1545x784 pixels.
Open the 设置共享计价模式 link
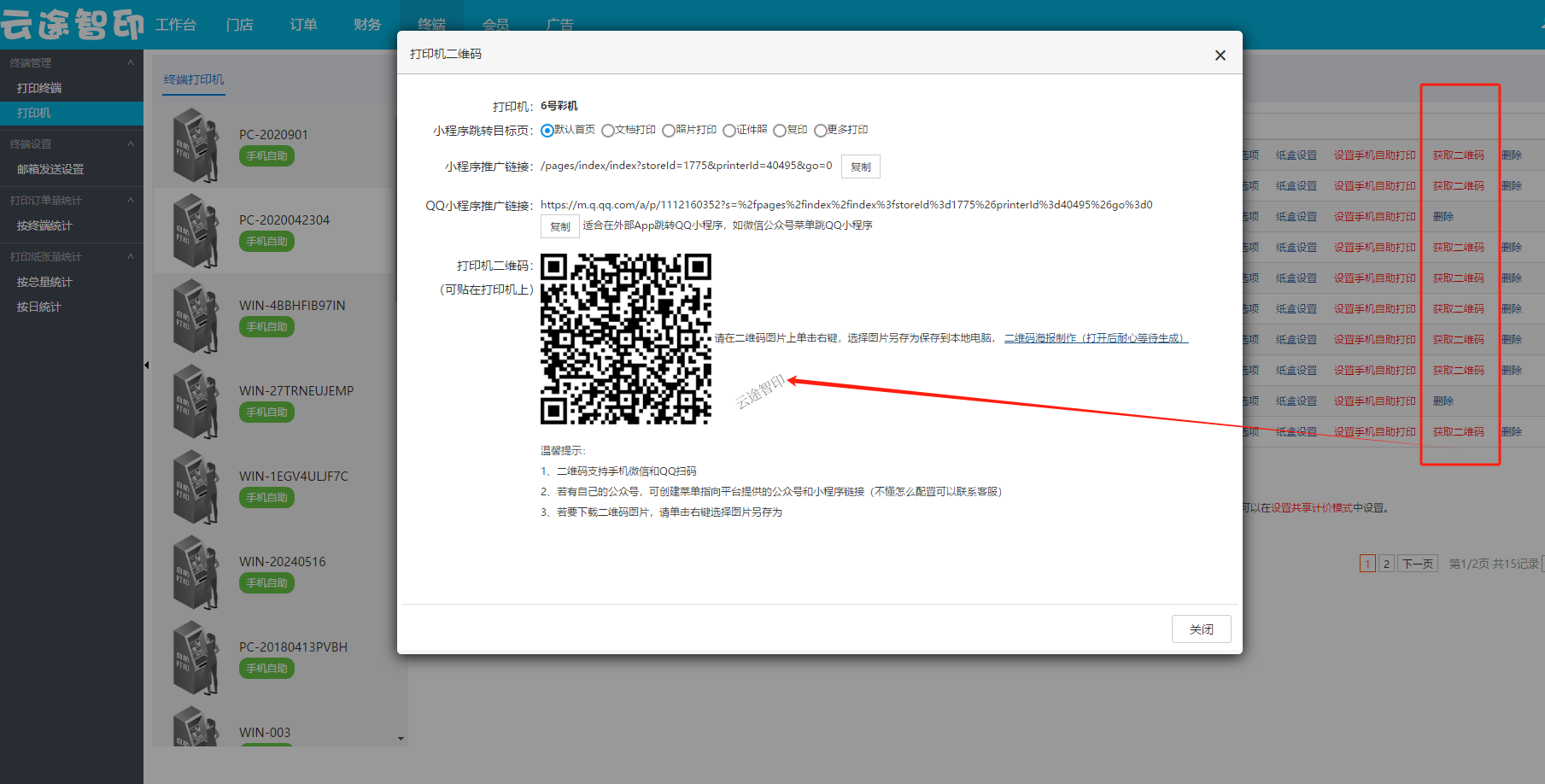tap(1312, 508)
